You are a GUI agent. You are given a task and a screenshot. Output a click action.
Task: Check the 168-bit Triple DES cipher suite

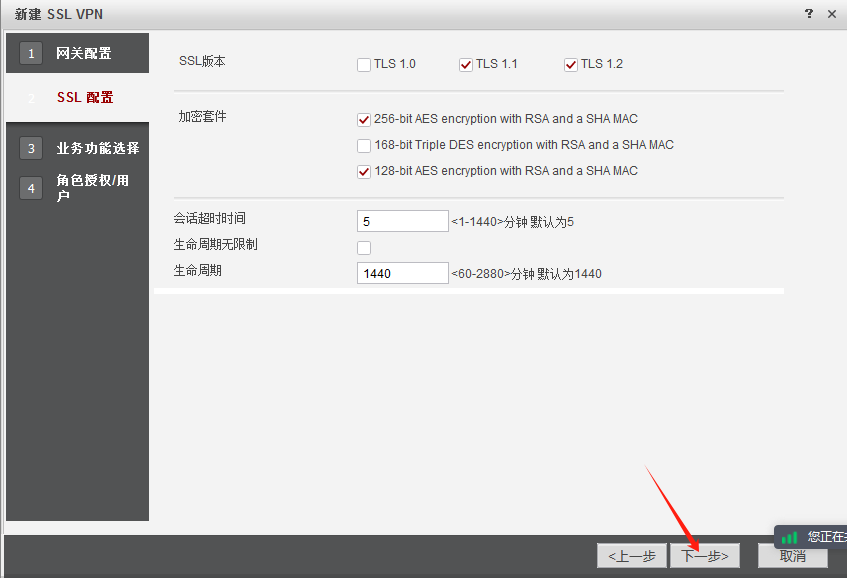click(x=364, y=145)
